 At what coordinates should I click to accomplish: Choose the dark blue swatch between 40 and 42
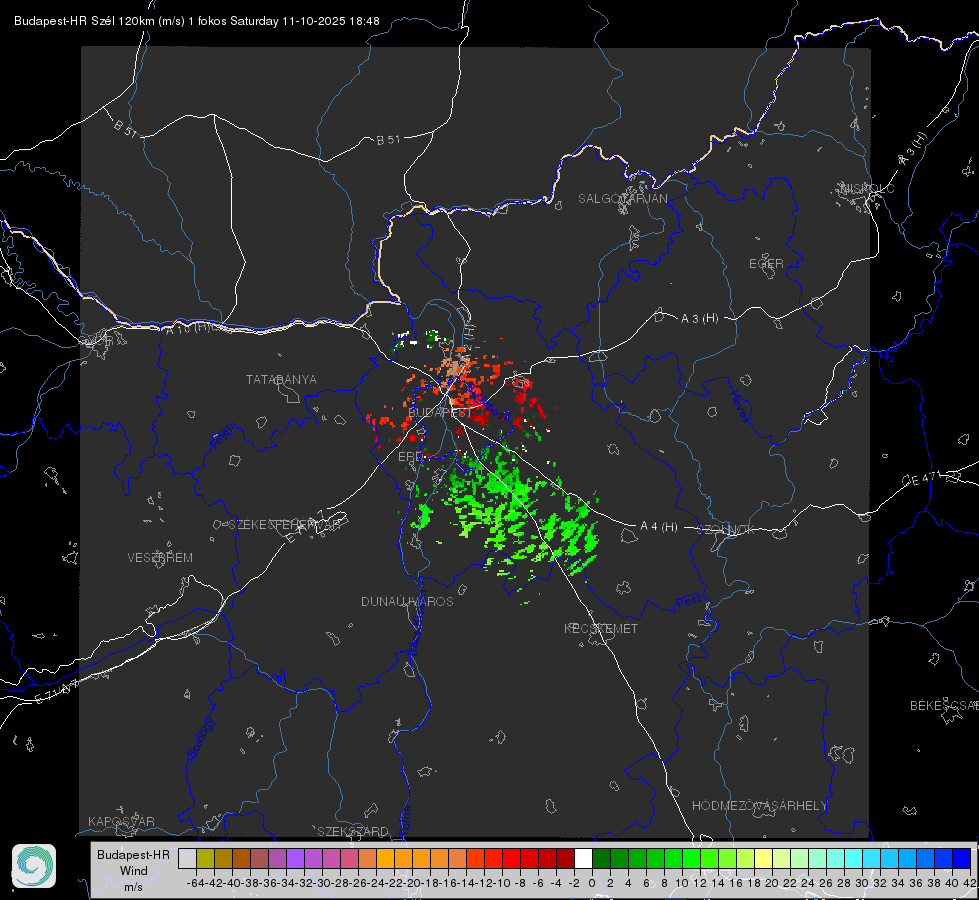click(962, 858)
